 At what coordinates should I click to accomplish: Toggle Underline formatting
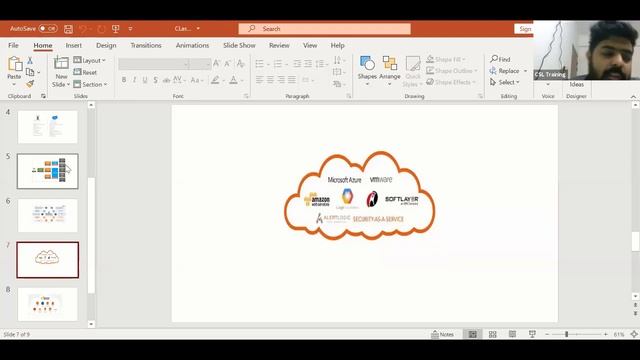click(x=145, y=80)
